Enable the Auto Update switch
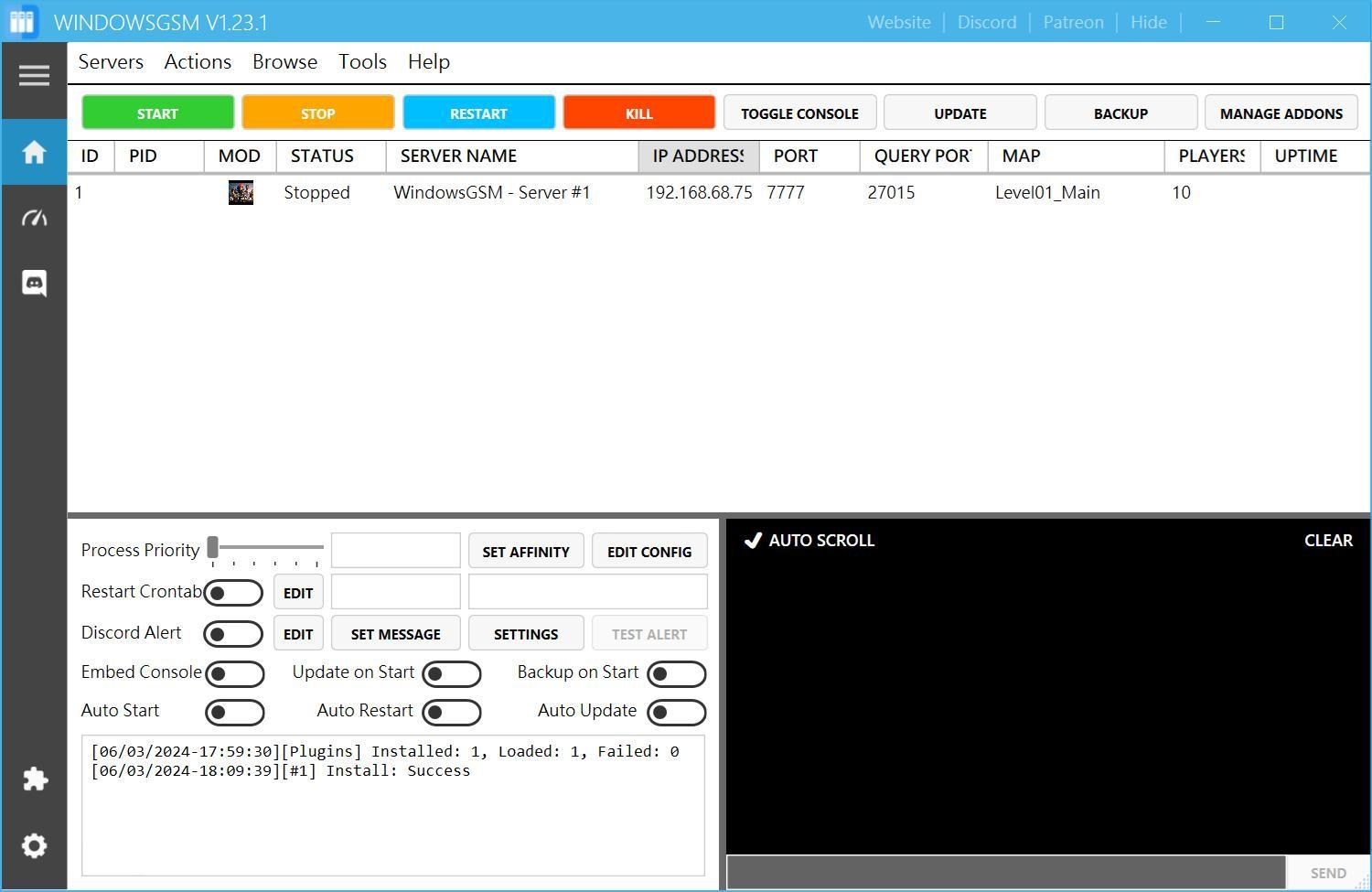 click(677, 713)
